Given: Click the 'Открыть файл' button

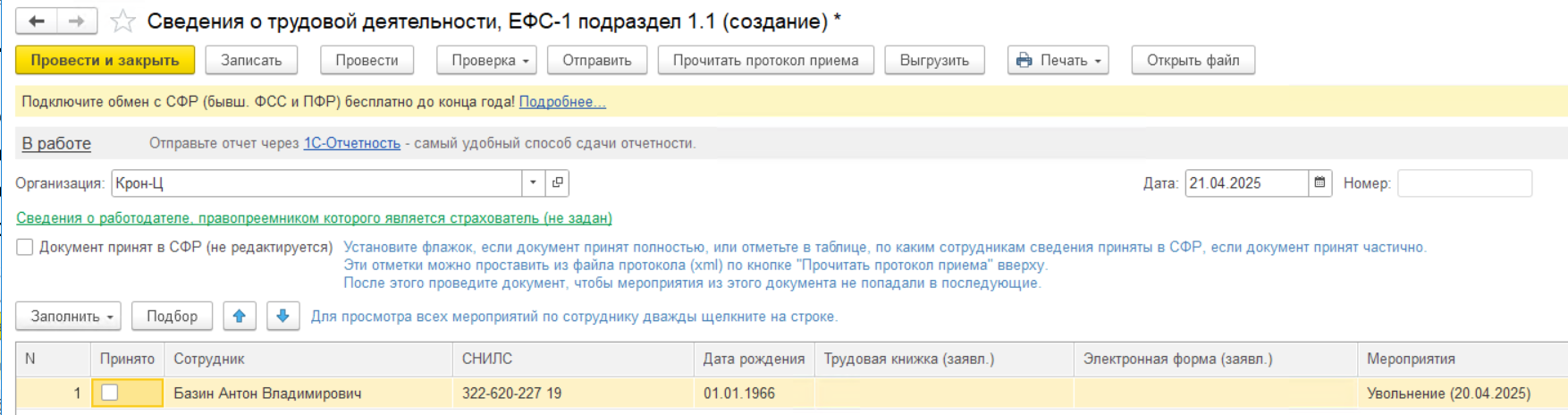Looking at the screenshot, I should point(1193,60).
